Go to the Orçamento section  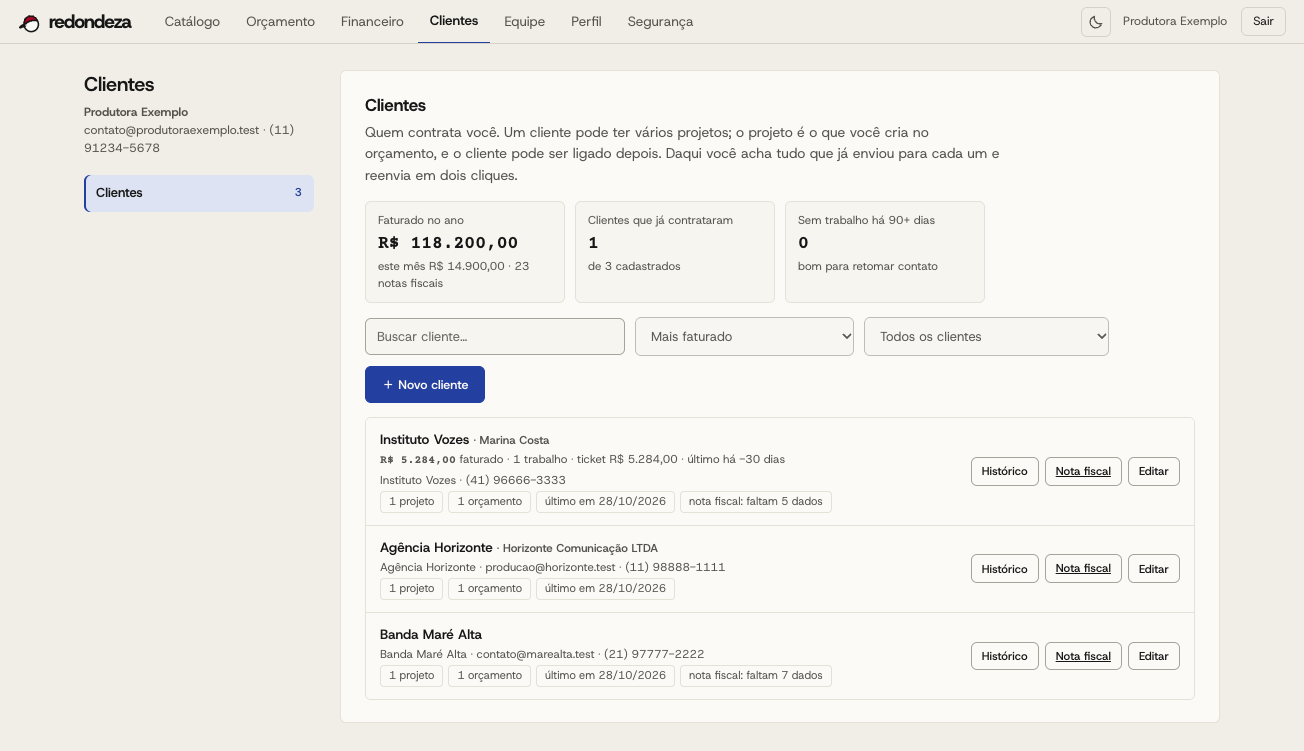pyautogui.click(x=280, y=21)
